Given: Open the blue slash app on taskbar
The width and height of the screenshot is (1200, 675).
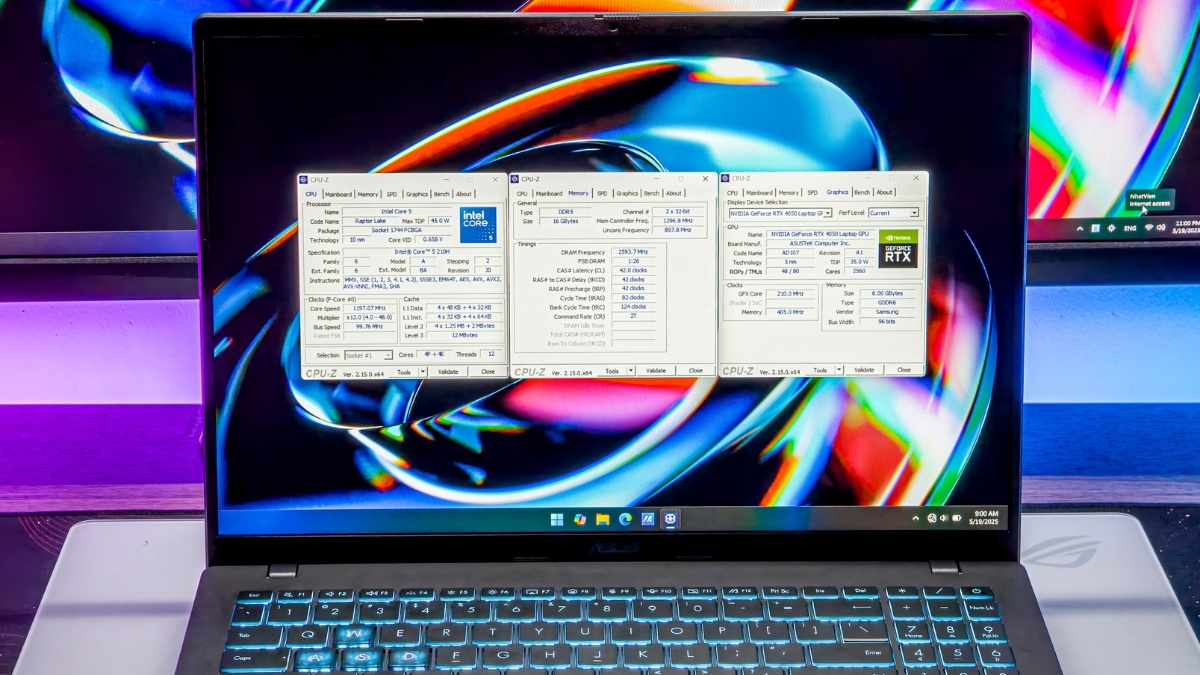Looking at the screenshot, I should click(x=648, y=519).
